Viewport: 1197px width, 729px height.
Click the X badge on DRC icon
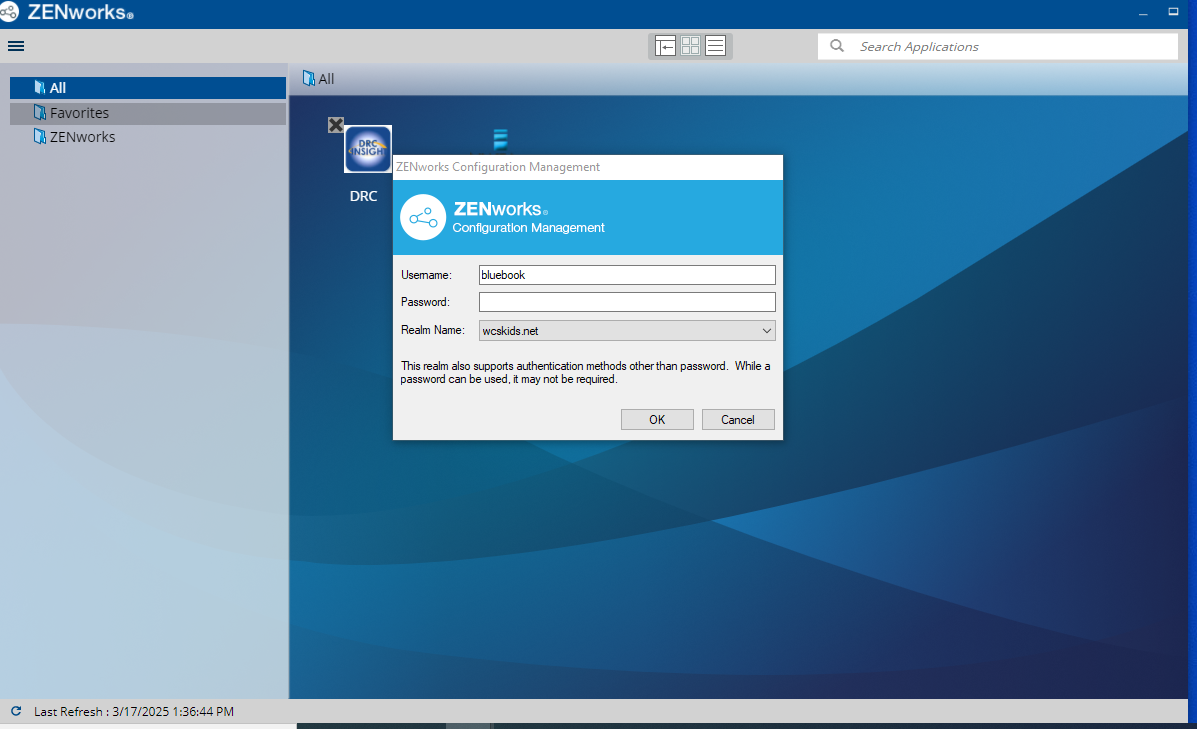336,125
